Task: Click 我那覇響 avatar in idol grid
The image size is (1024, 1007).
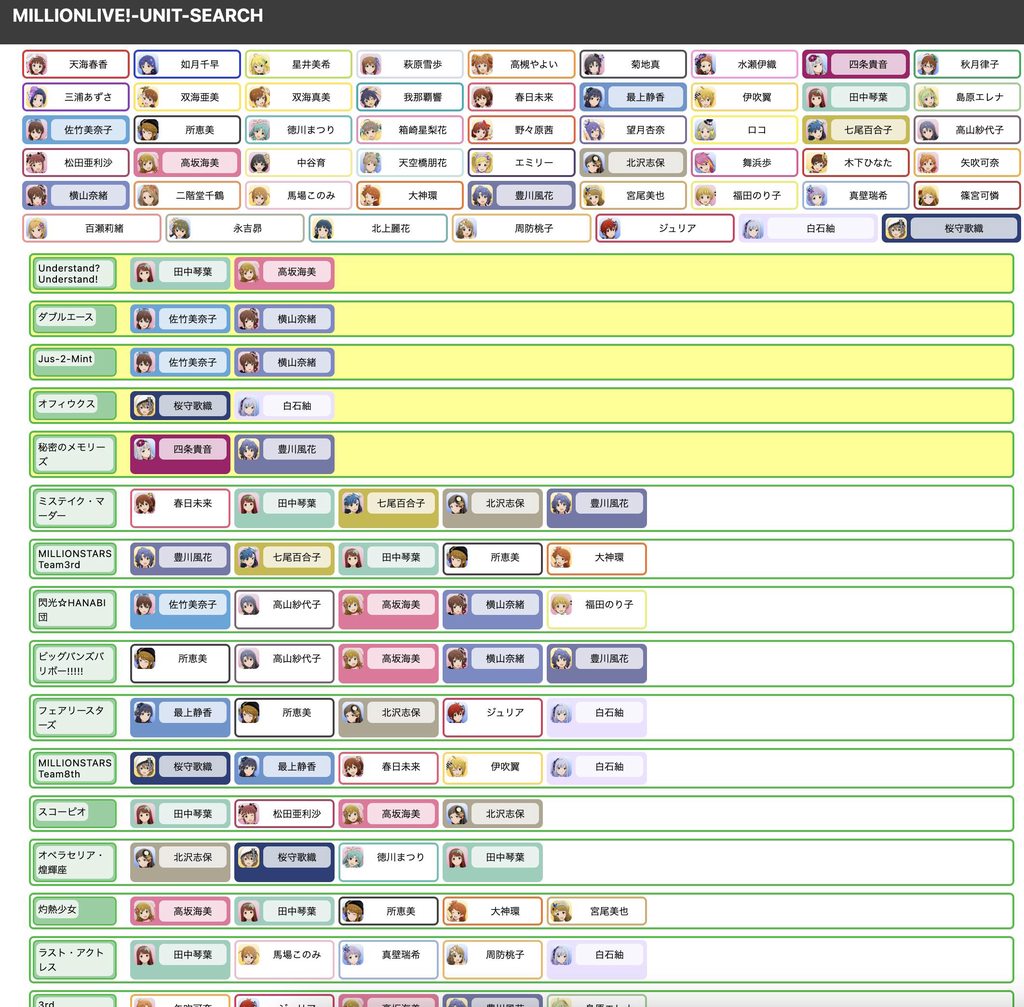Action: click(x=370, y=97)
